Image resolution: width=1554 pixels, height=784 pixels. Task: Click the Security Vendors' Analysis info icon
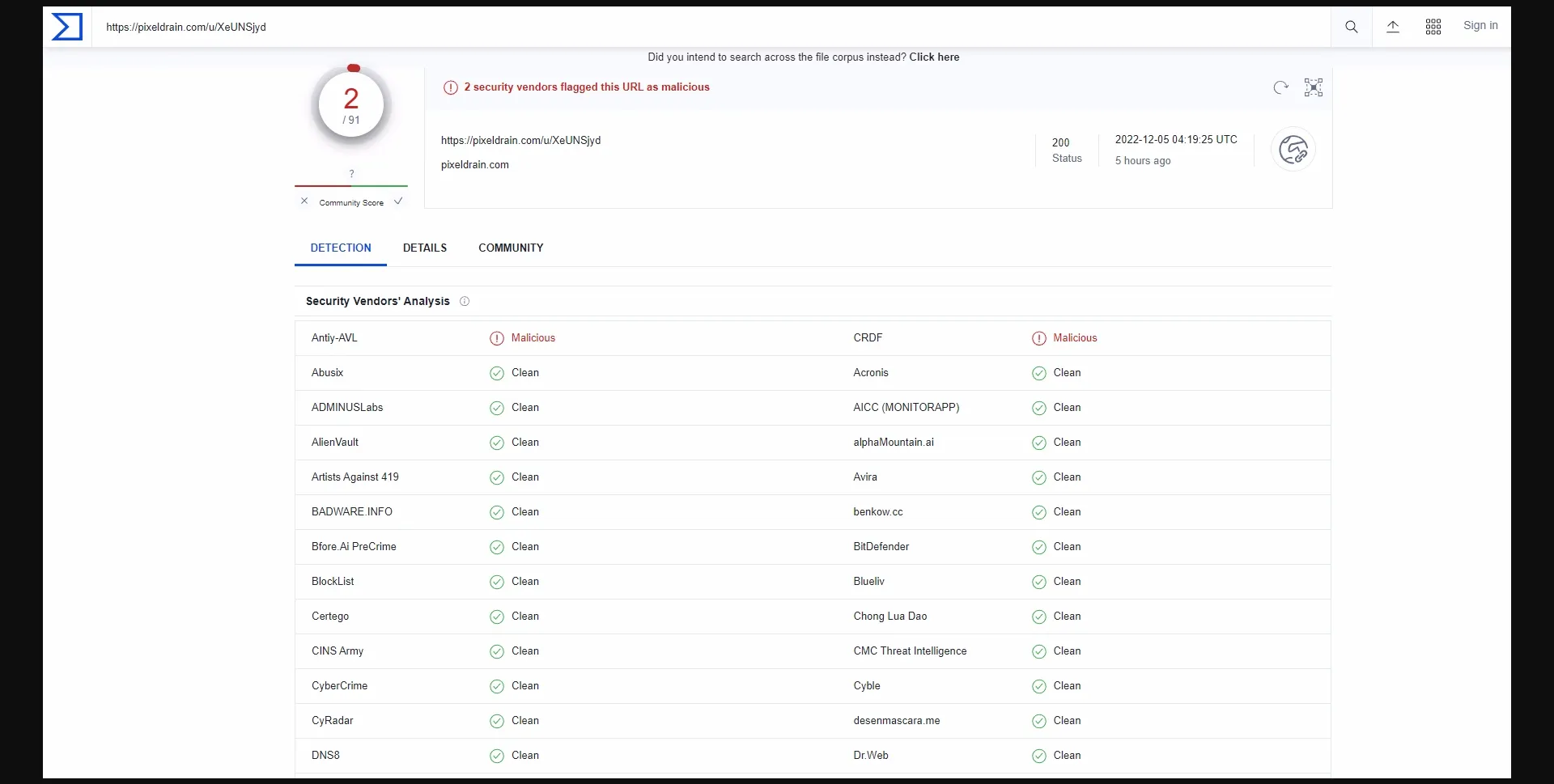pos(465,302)
